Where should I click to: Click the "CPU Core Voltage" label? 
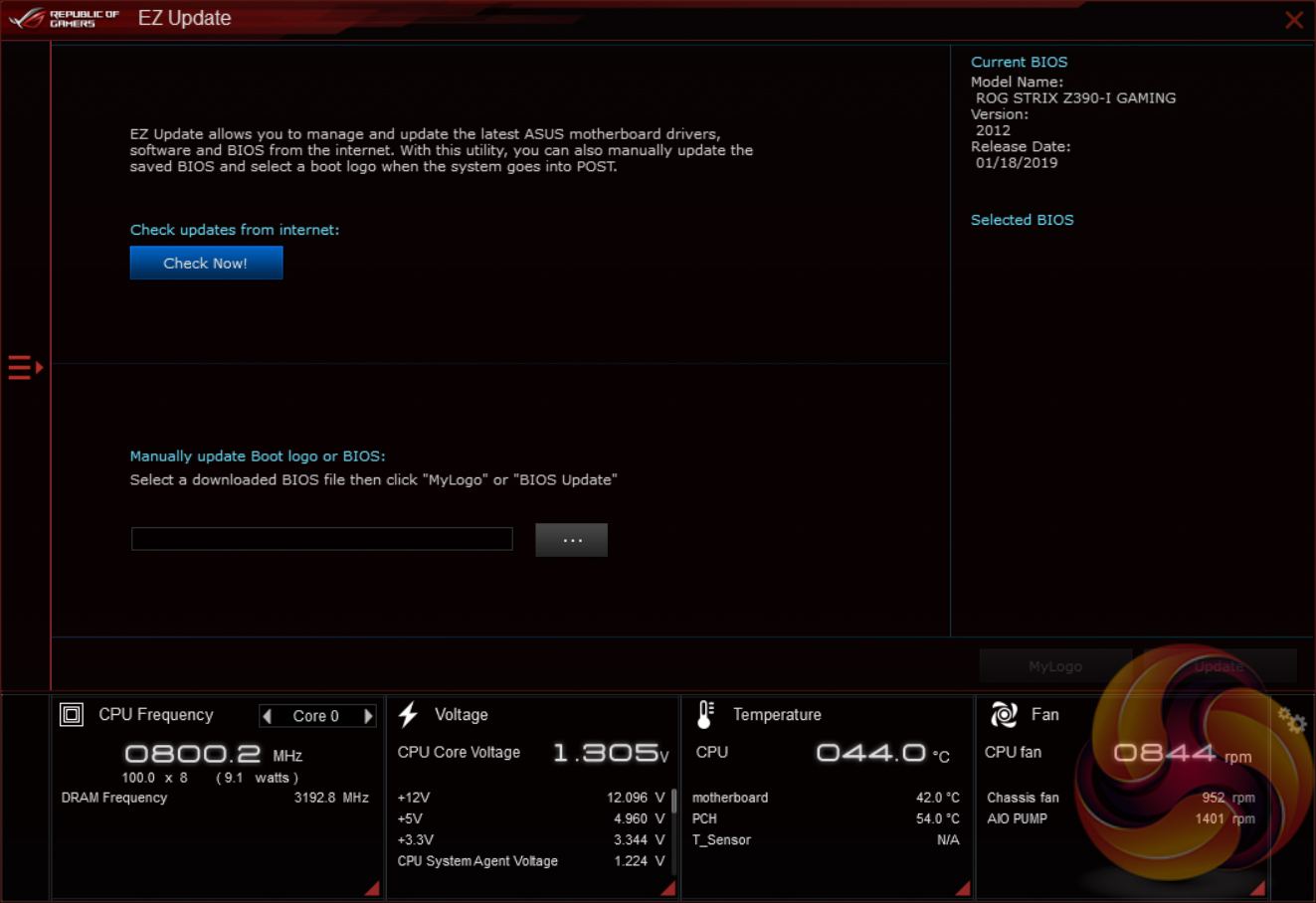pos(459,753)
